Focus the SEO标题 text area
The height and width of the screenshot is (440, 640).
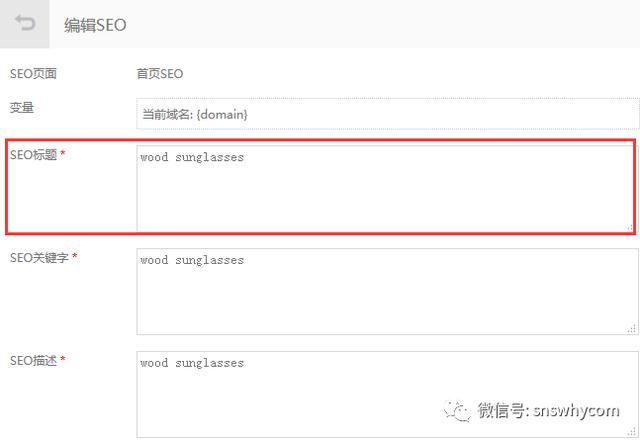coord(386,189)
